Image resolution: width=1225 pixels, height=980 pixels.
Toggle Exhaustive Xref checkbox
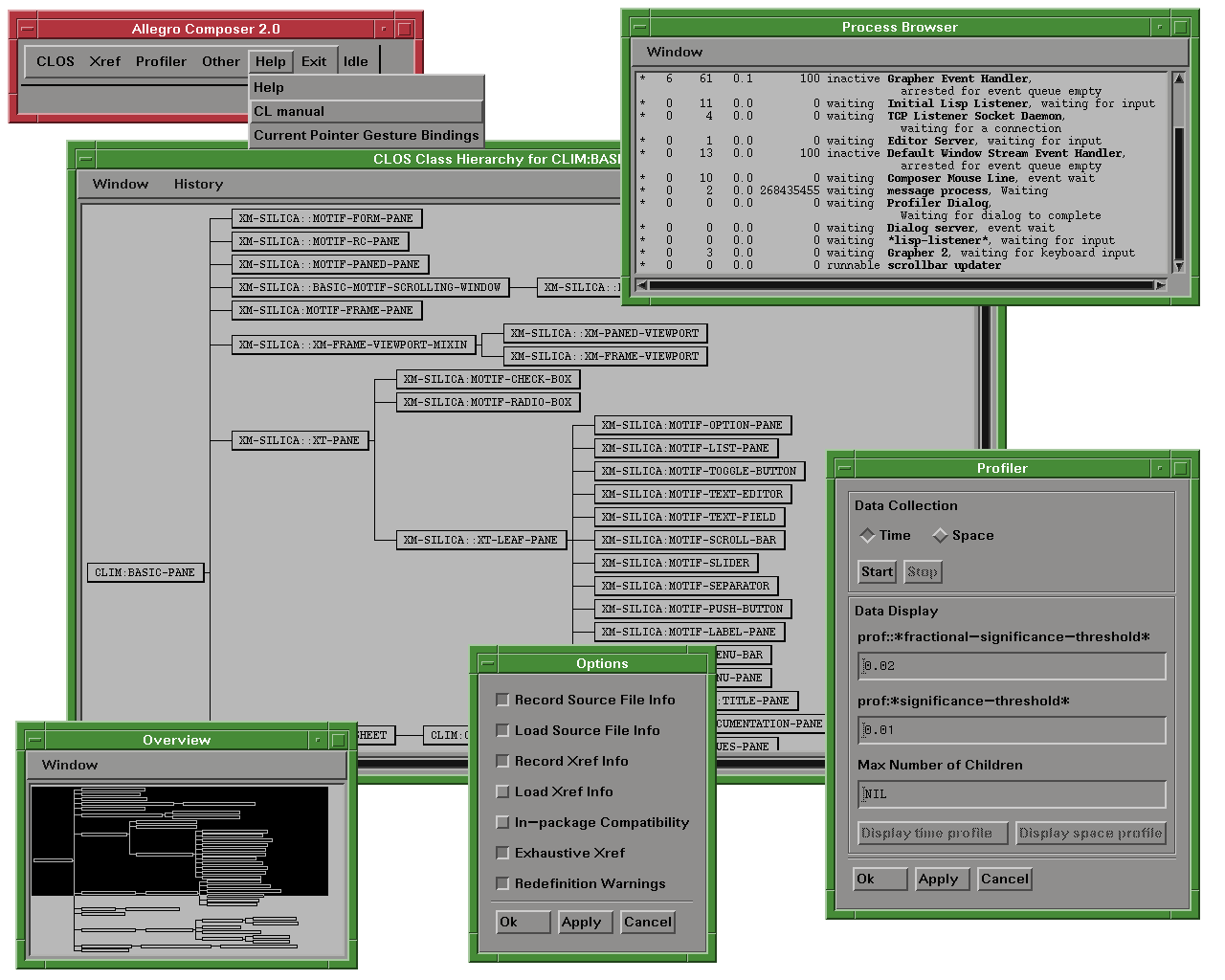click(x=560, y=853)
